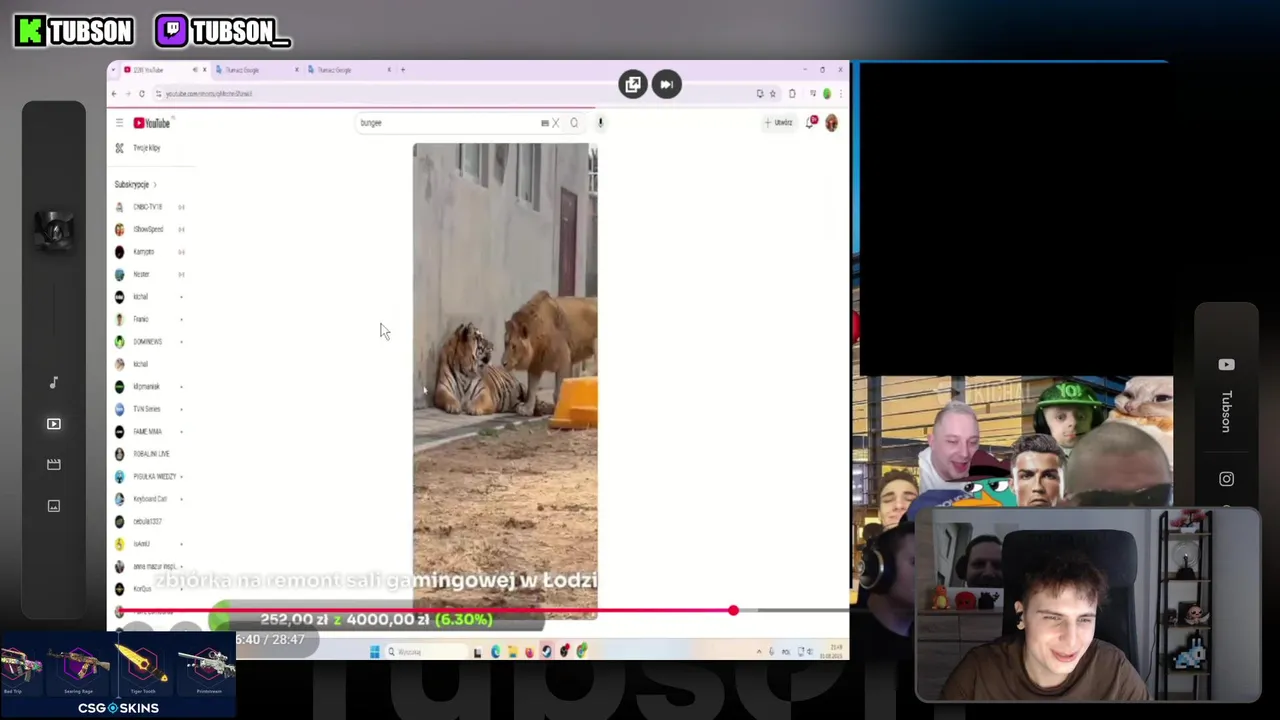Bookmark the page with the star icon
This screenshot has height=720, width=1280.
coord(772,94)
